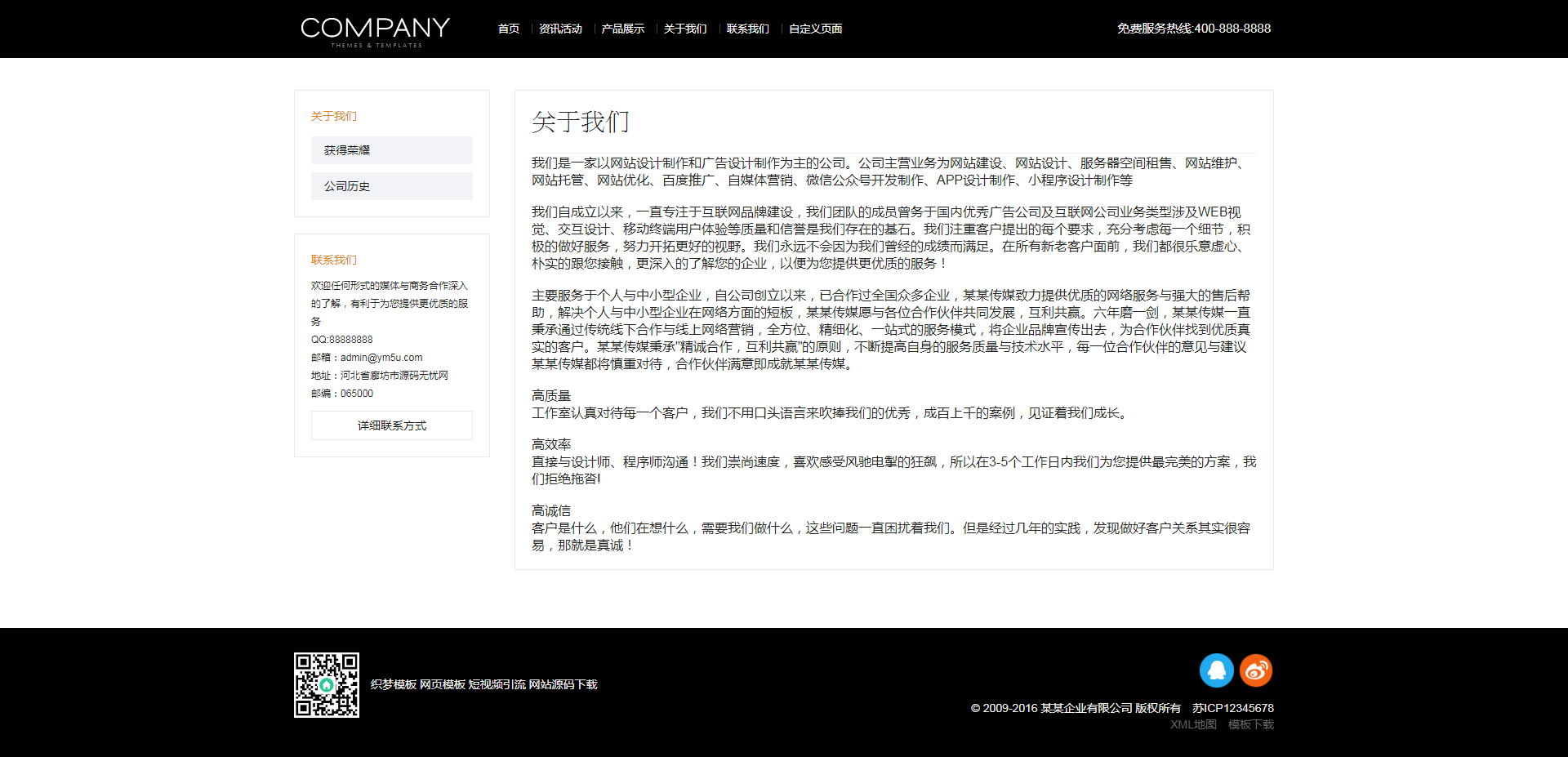Open 自定义页面 from the navigation bar
Viewport: 1568px width, 757px height.
click(x=815, y=29)
